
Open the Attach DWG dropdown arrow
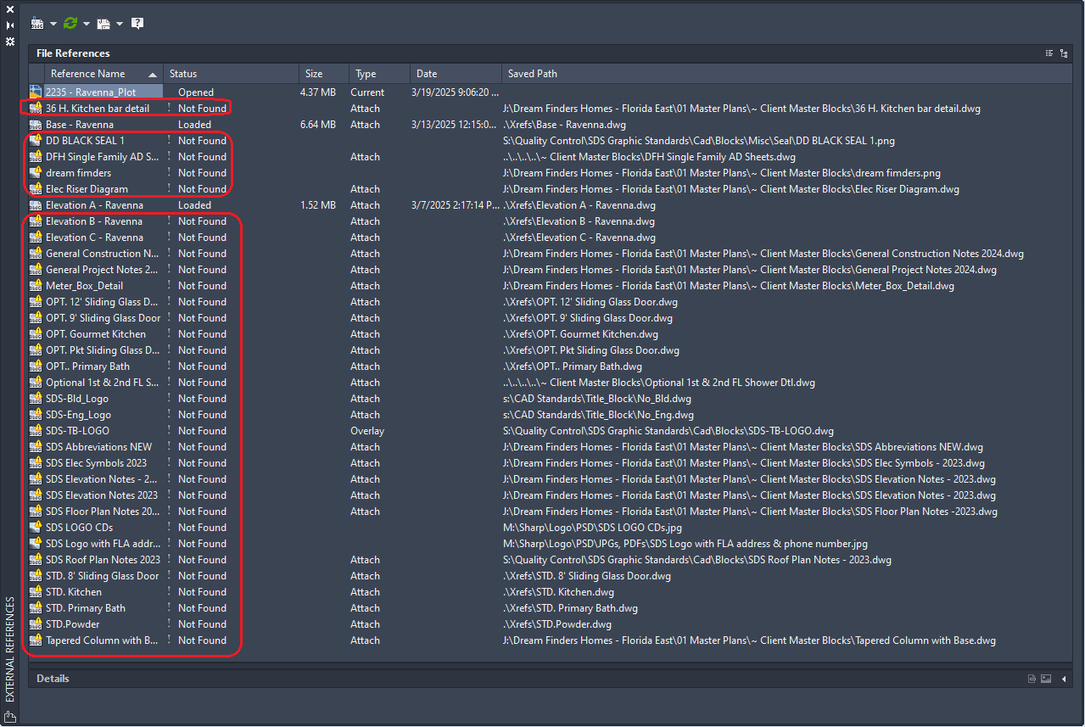click(x=53, y=24)
